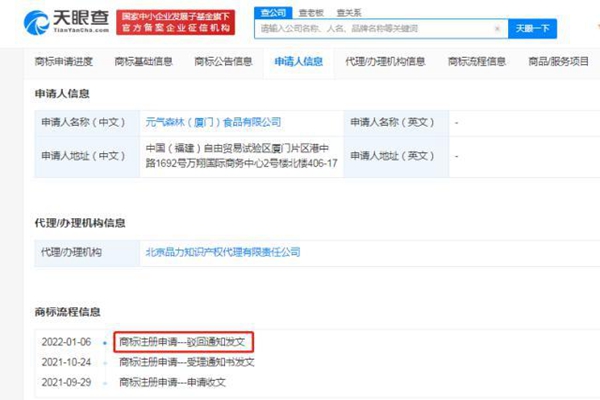This screenshot has height=400, width=600.
Task: Open 北京品力知识产权代理有限责任公司 link
Action: tap(223, 252)
